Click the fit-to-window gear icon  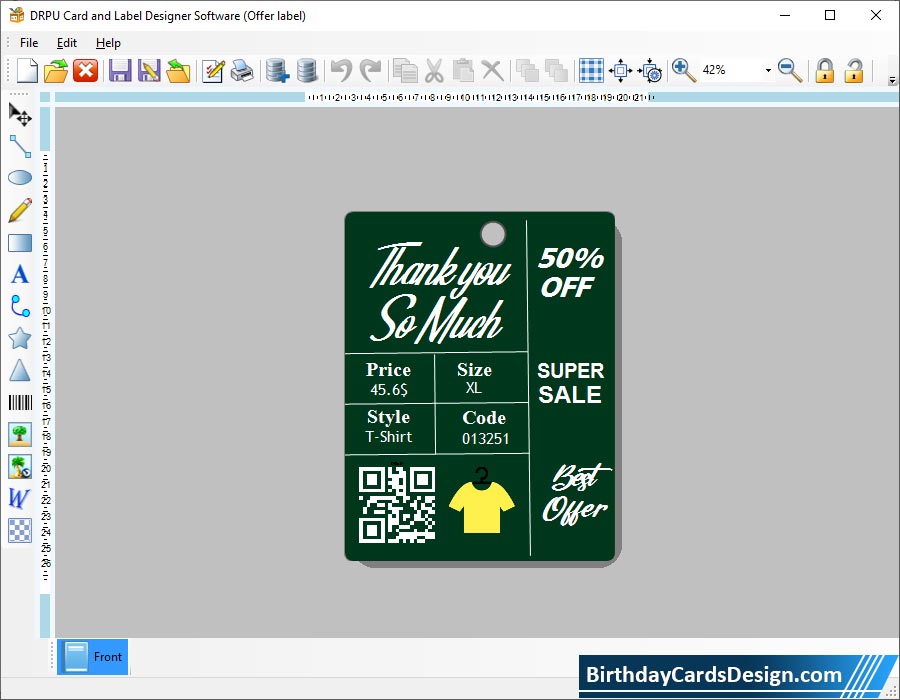click(650, 71)
